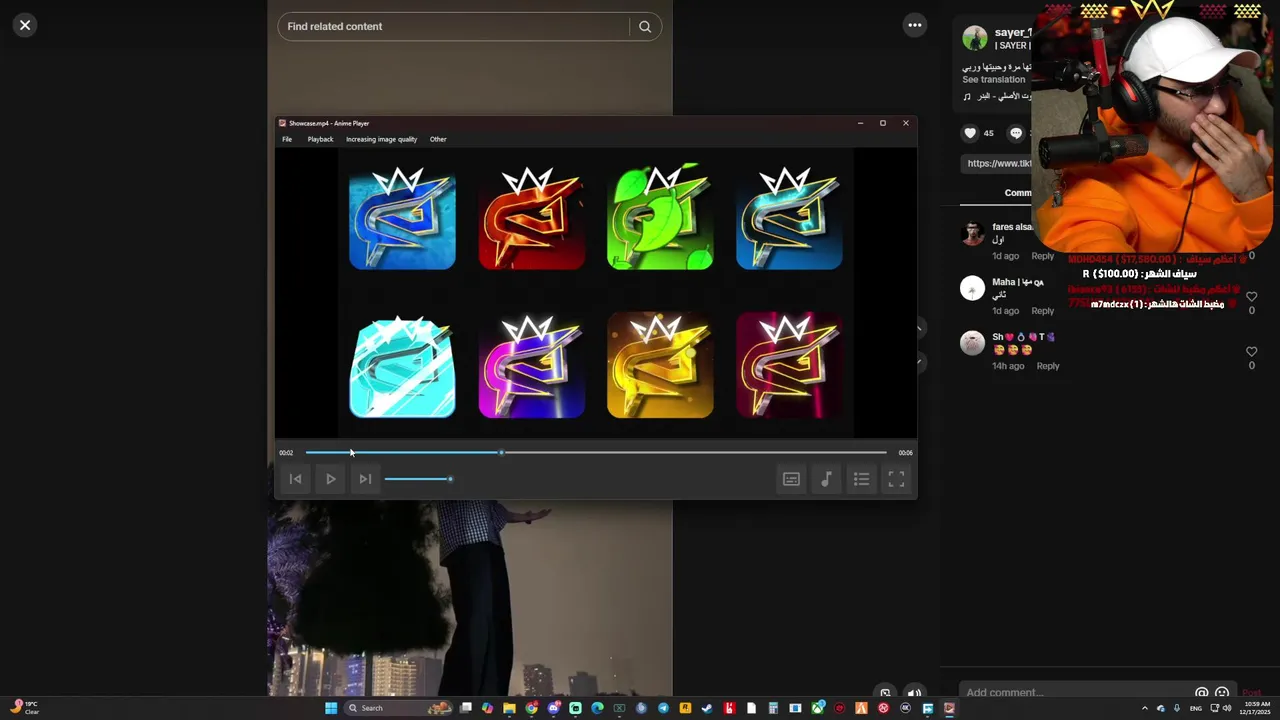The width and height of the screenshot is (1280, 720).
Task: Open Maha commenter avatar
Action: pyautogui.click(x=972, y=289)
